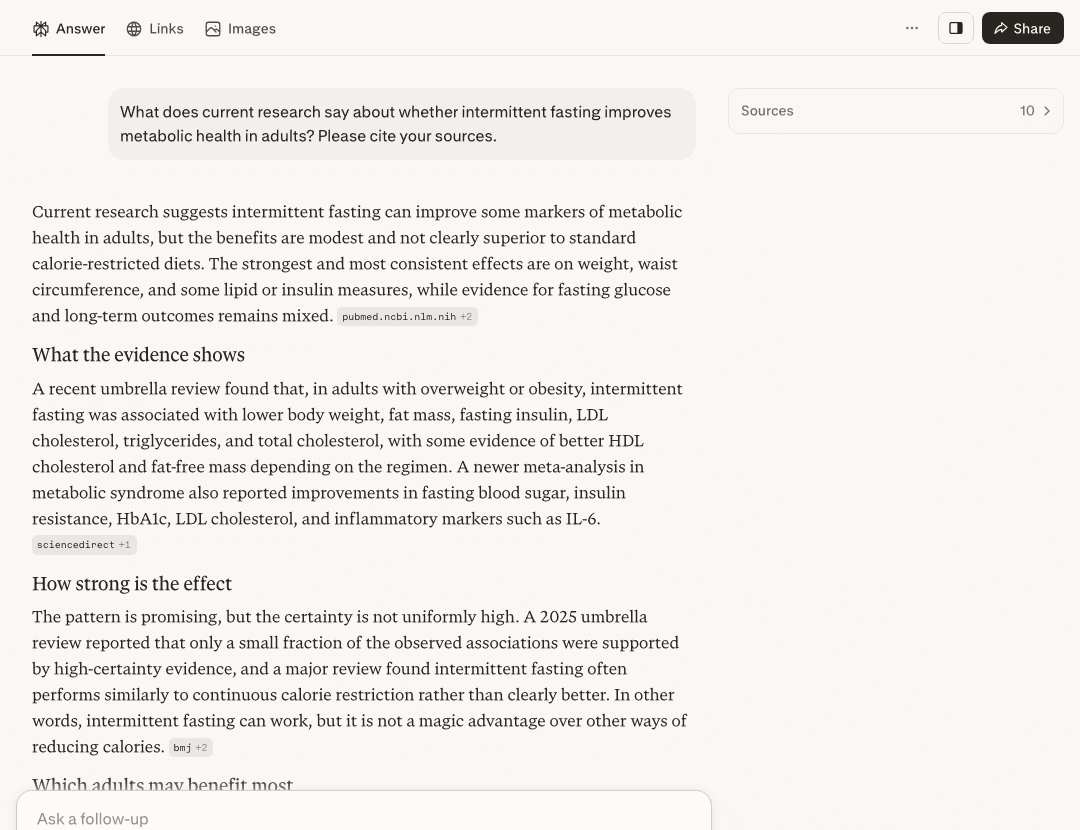The height and width of the screenshot is (830, 1080).
Task: Open the bmj +2 citation chip
Action: [x=191, y=747]
